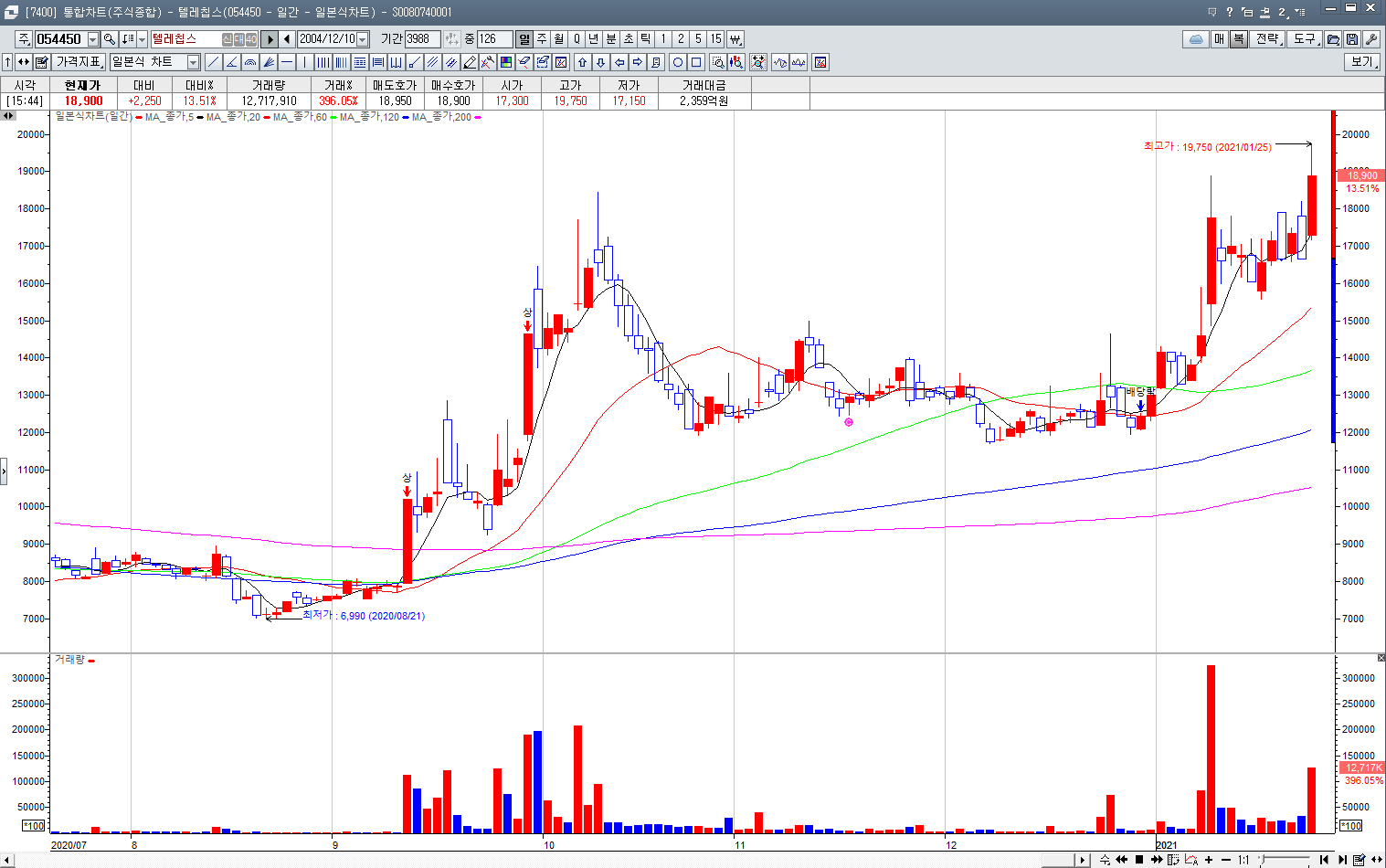Select the 5 interval button
This screenshot has width=1386, height=868.
(x=698, y=39)
